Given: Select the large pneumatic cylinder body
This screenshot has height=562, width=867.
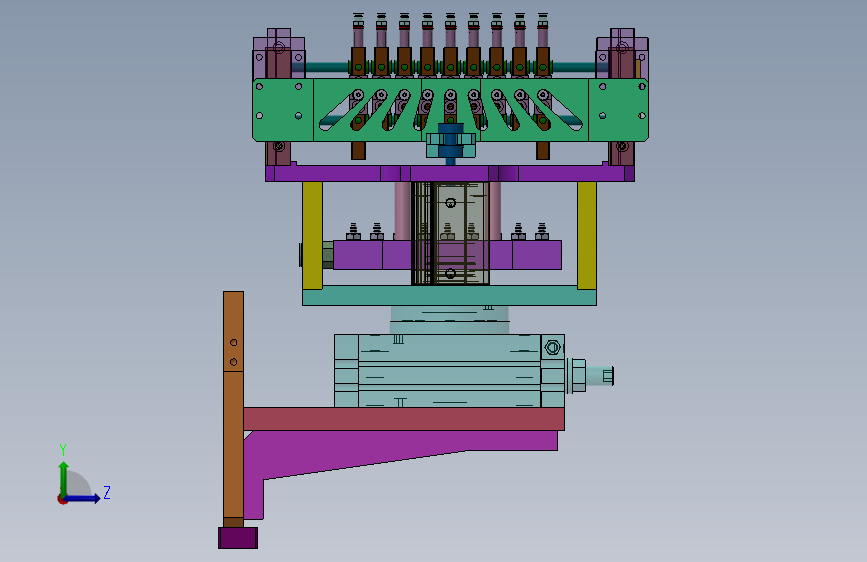Looking at the screenshot, I should pyautogui.click(x=449, y=371).
